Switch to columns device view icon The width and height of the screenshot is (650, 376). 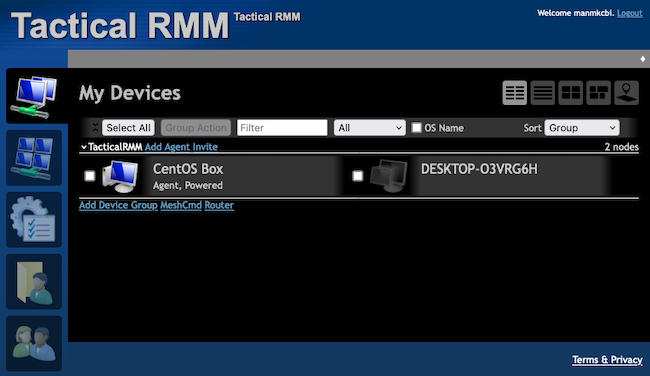coord(514,93)
